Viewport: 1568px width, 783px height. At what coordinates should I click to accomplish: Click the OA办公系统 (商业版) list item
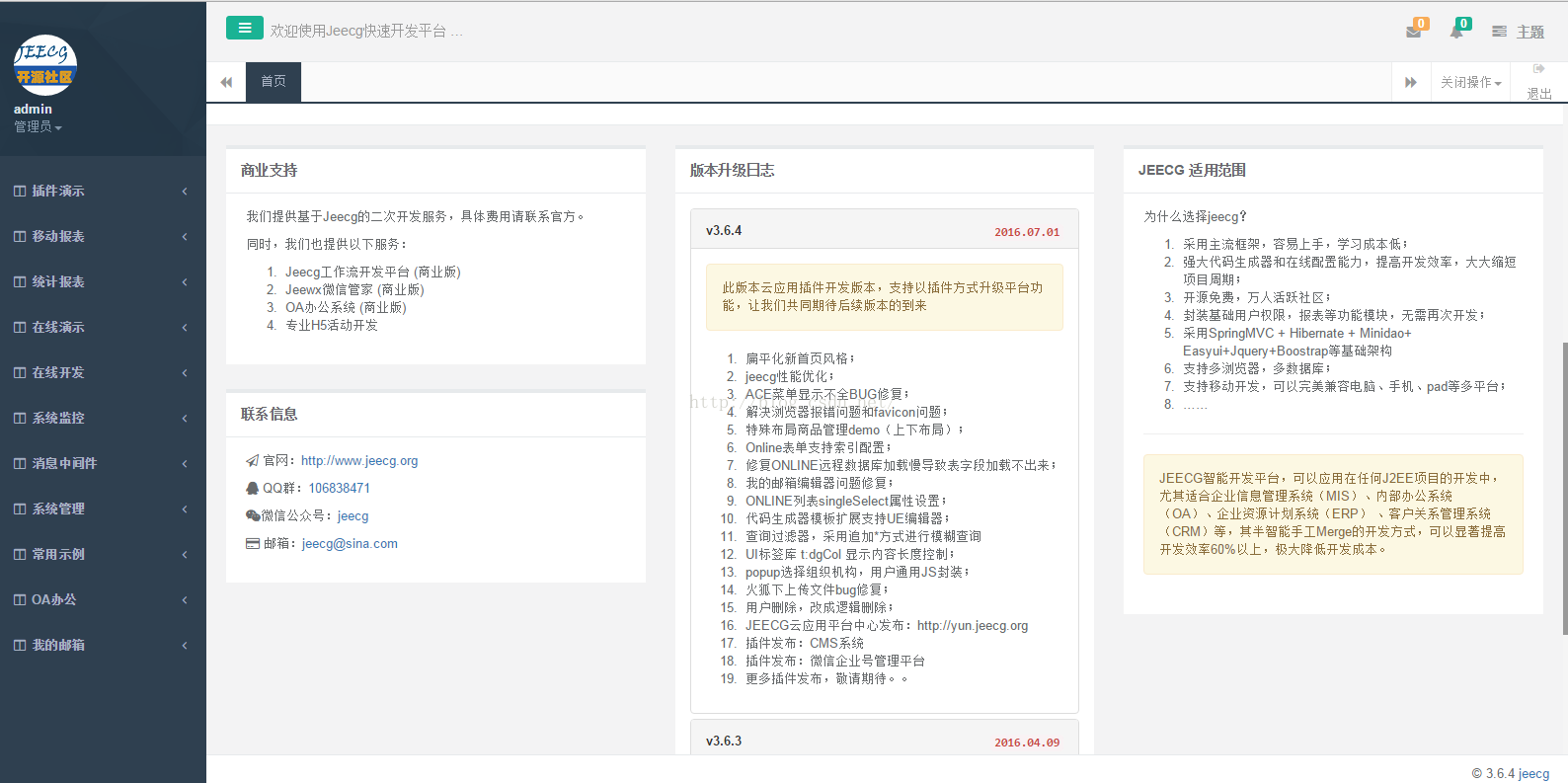pyautogui.click(x=346, y=307)
